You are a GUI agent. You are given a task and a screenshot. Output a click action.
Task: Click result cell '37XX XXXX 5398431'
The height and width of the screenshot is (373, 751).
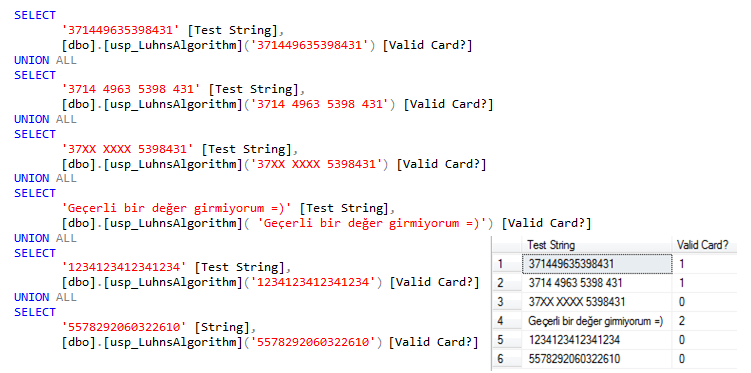click(x=598, y=302)
